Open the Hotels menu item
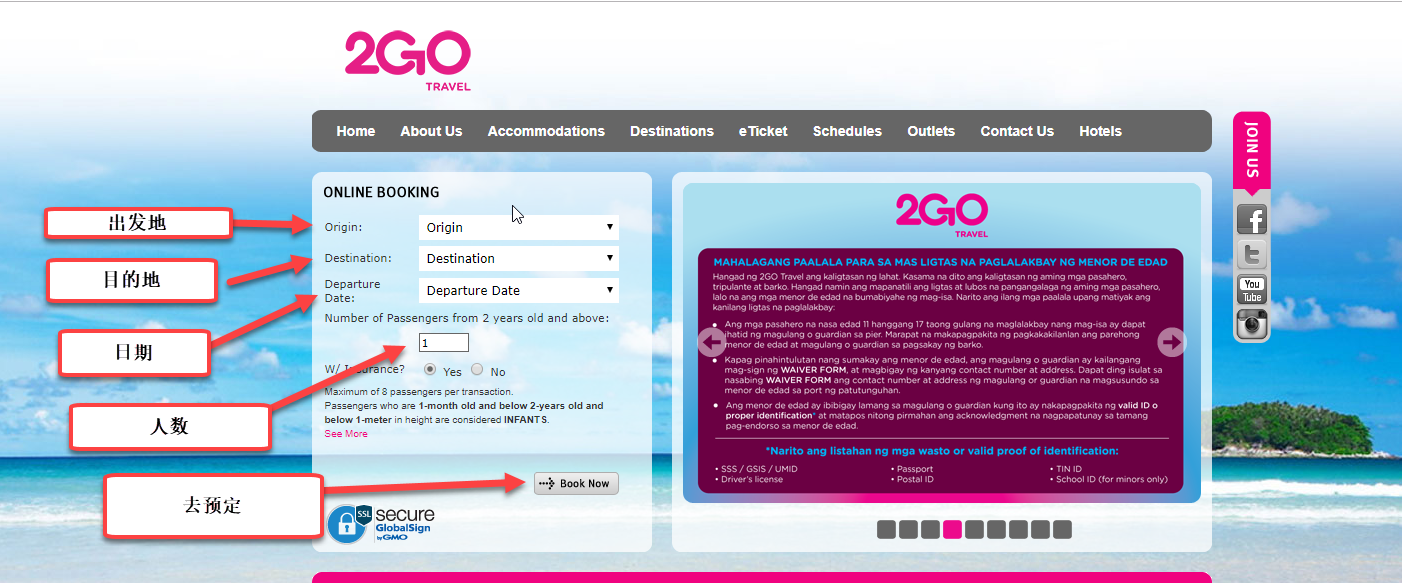The width and height of the screenshot is (1402, 583). pos(1100,131)
